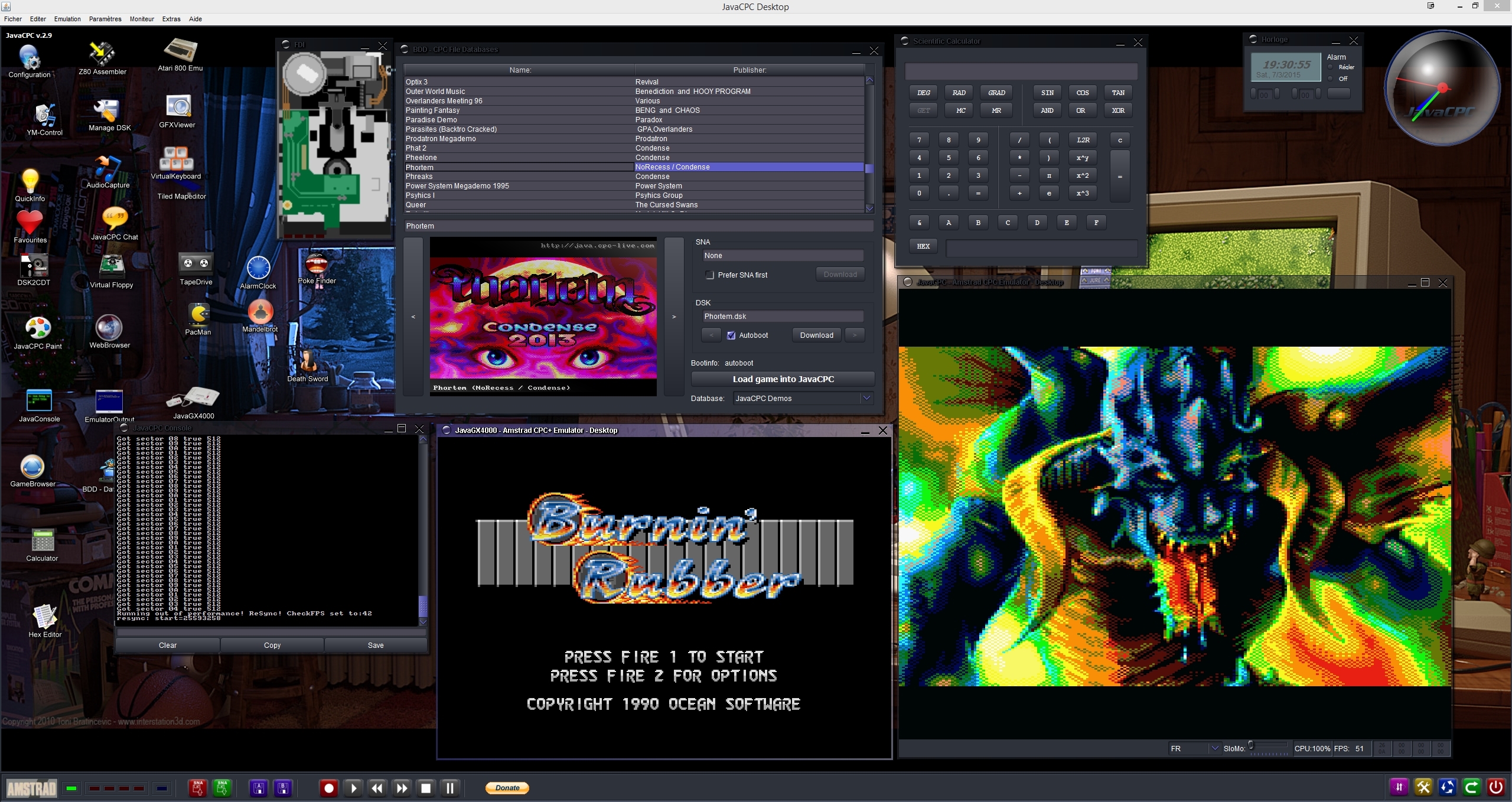This screenshot has height=802, width=1512.
Task: Uncheck the Autoboot checkbox
Action: tap(731, 335)
